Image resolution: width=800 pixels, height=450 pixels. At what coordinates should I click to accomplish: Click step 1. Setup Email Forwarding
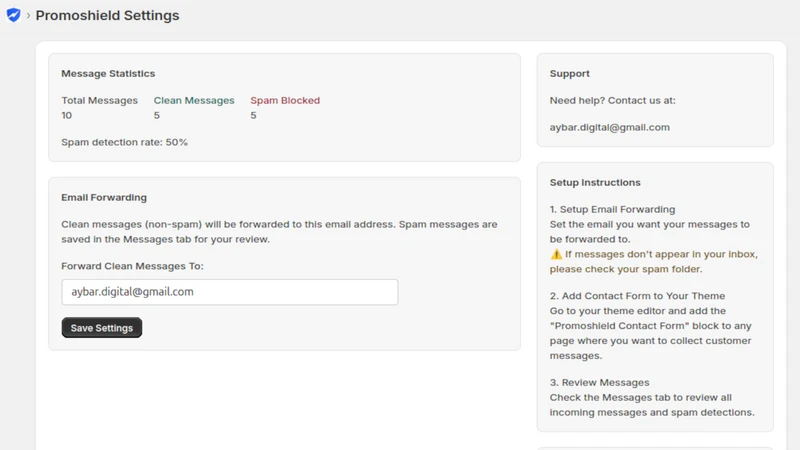[x=612, y=210]
